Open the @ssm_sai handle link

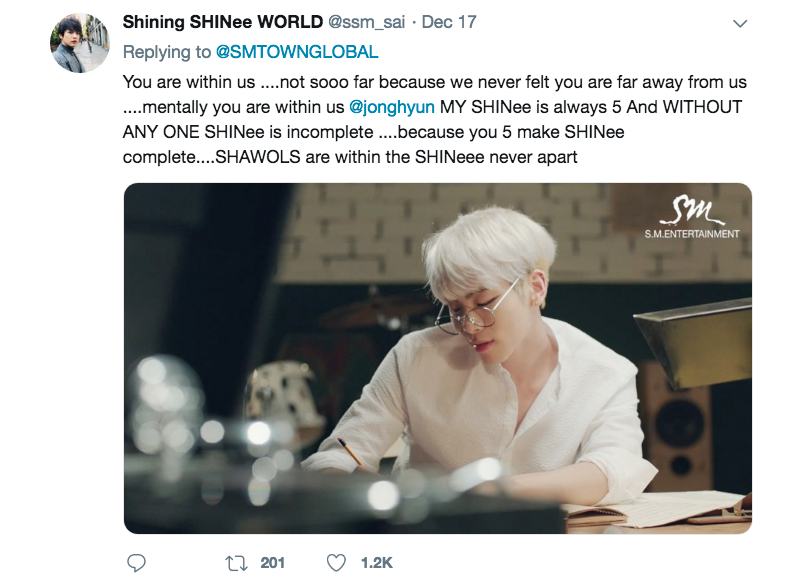coord(366,22)
